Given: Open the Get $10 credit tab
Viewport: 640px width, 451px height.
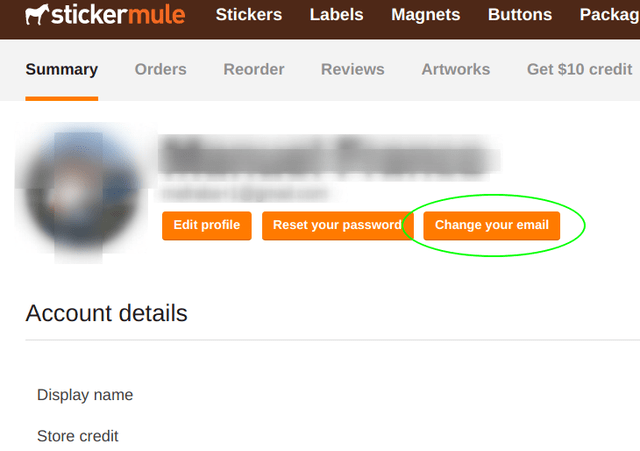Looking at the screenshot, I should [x=579, y=69].
